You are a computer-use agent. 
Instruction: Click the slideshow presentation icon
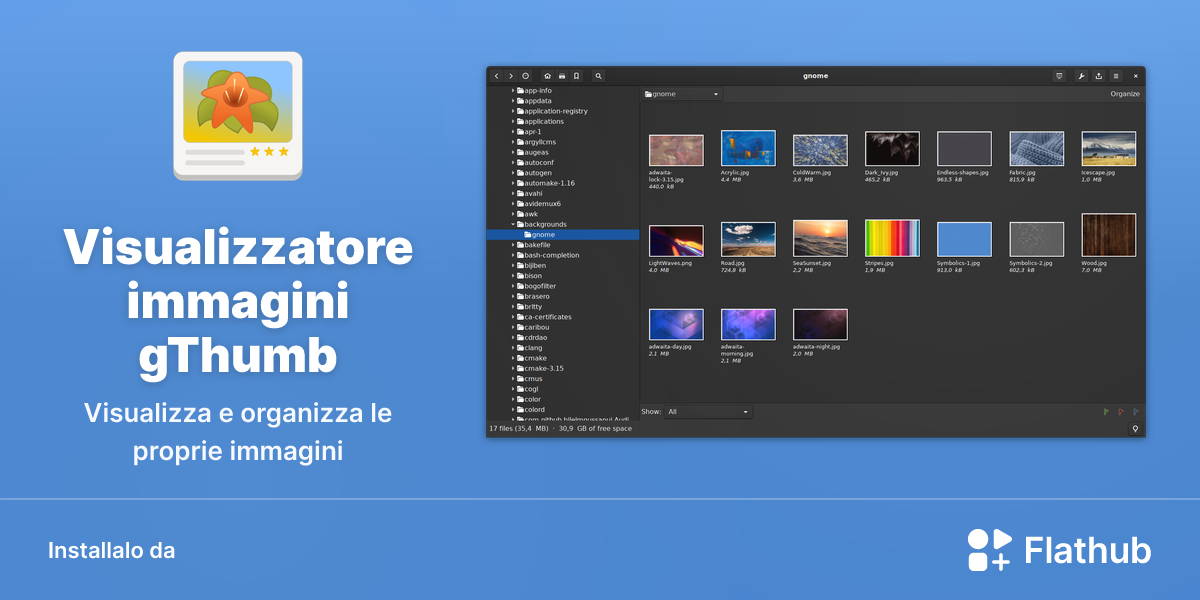1060,76
